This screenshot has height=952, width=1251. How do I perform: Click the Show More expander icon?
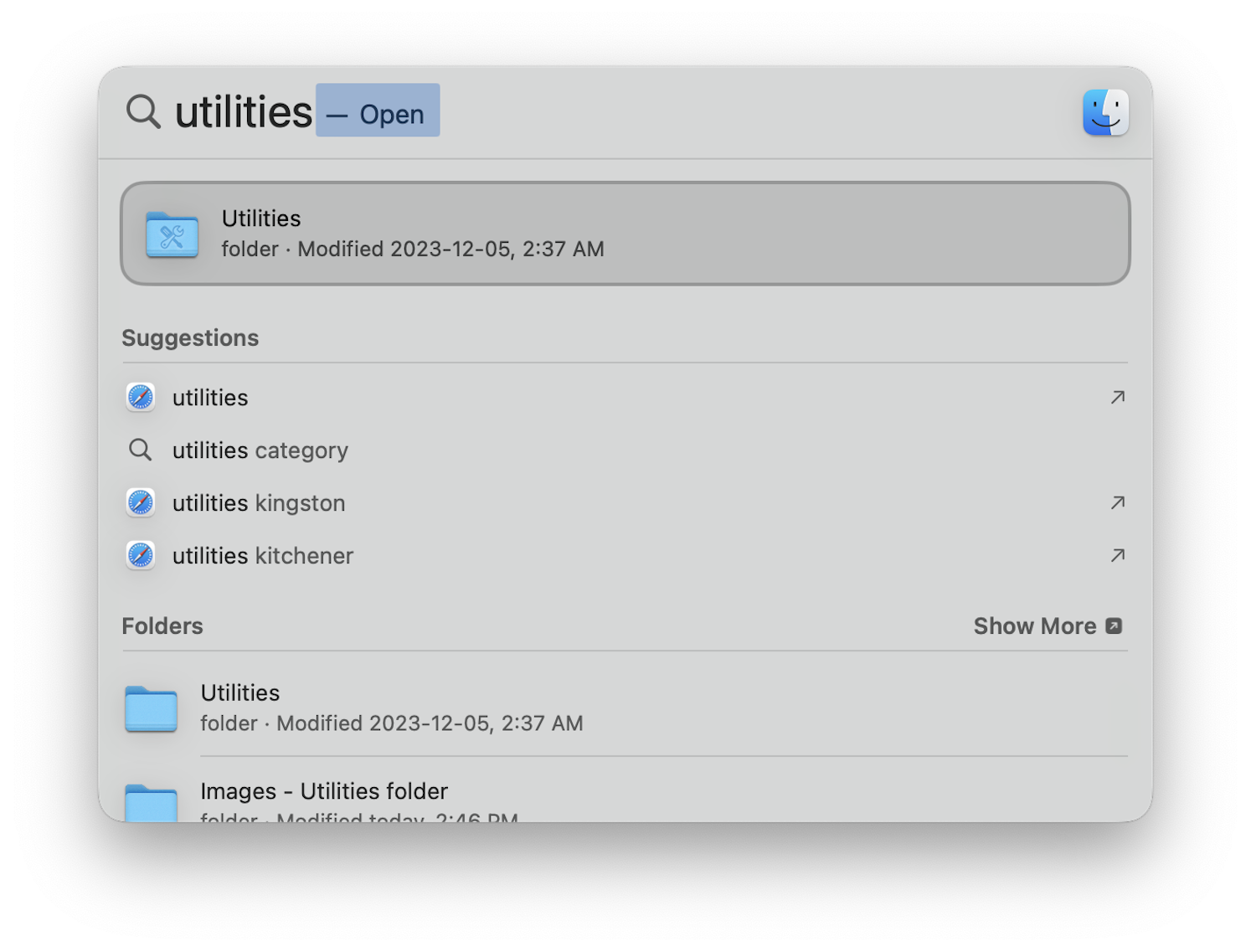1114,625
